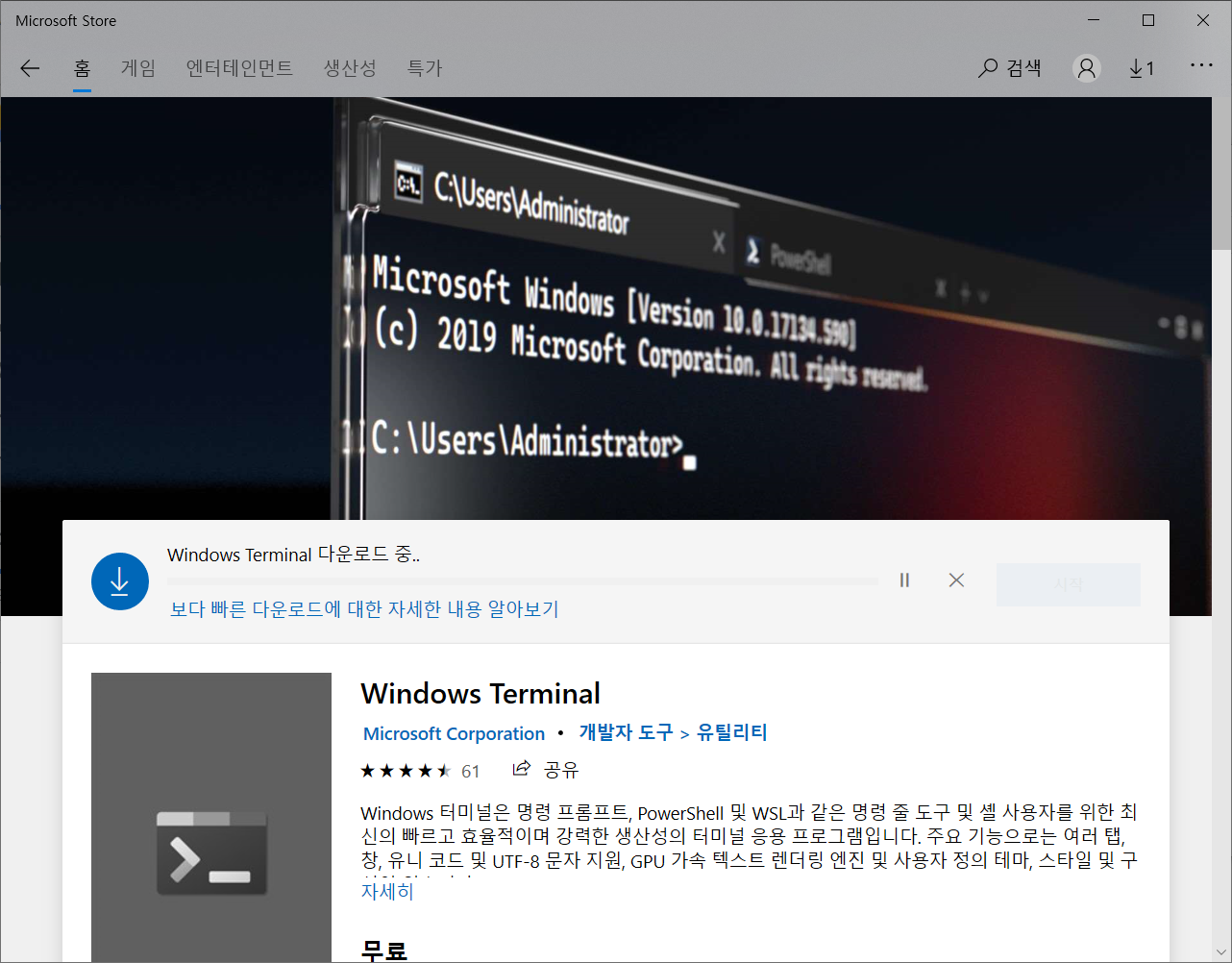Click the 무료 price text
Viewport: 1232px width, 963px height.
384,951
